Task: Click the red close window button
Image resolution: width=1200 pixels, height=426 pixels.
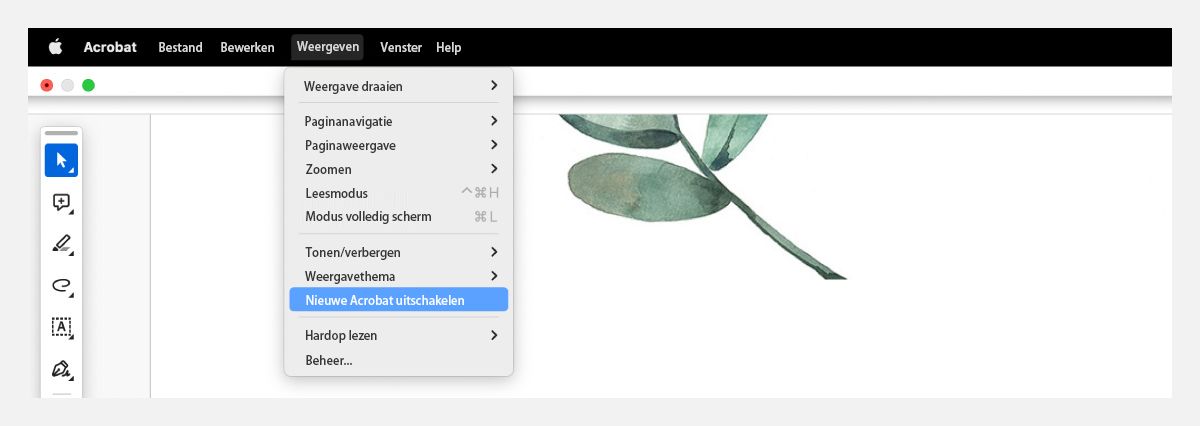Action: pos(47,86)
